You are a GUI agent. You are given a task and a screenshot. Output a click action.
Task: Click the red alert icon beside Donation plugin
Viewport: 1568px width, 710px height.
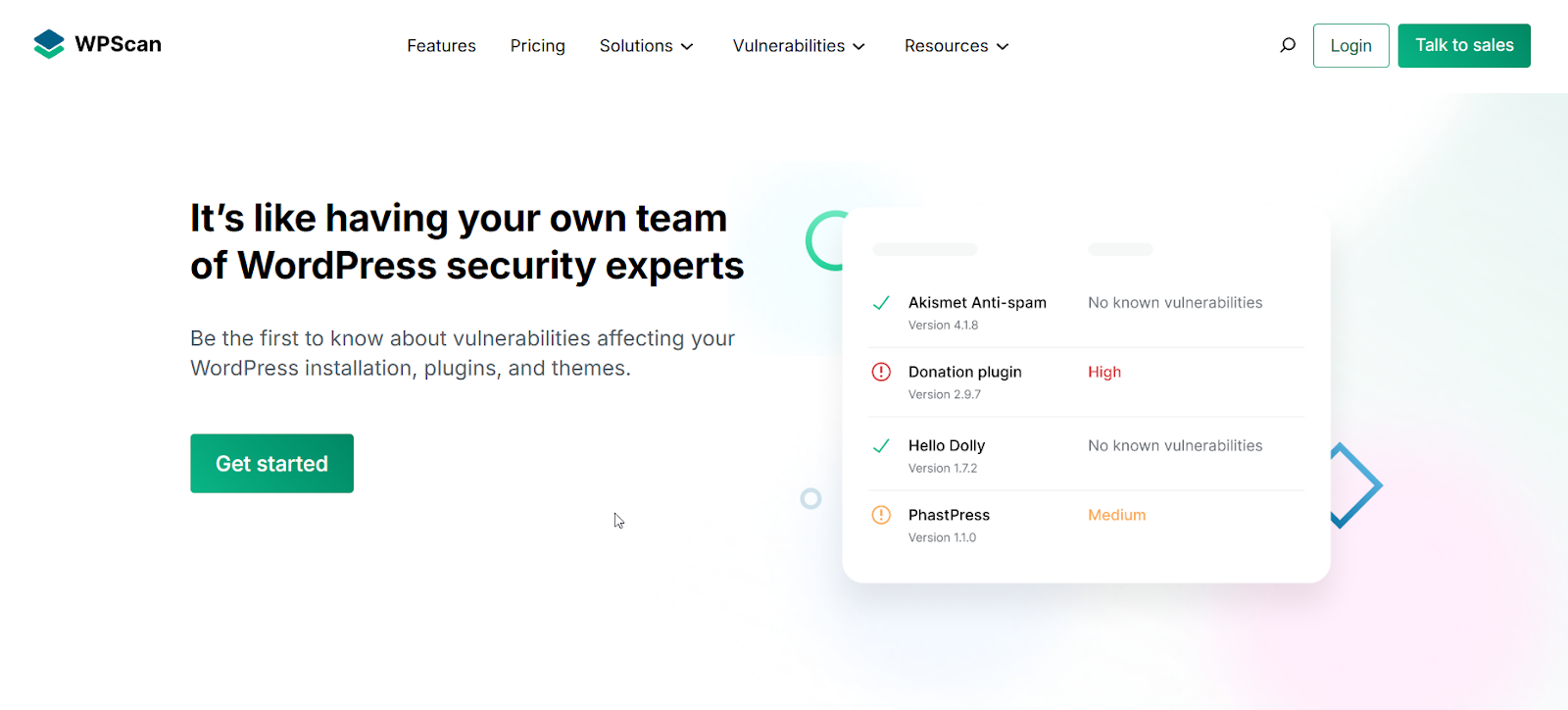(x=881, y=372)
